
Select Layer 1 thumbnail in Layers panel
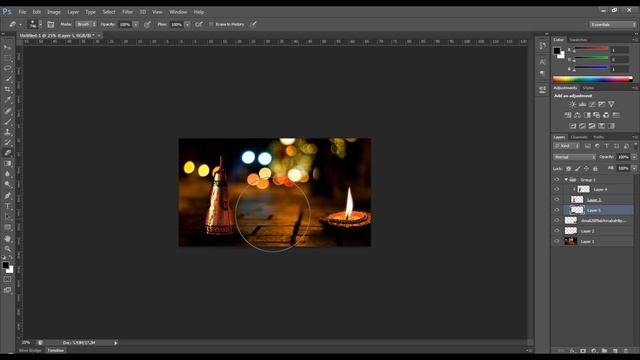(x=571, y=241)
